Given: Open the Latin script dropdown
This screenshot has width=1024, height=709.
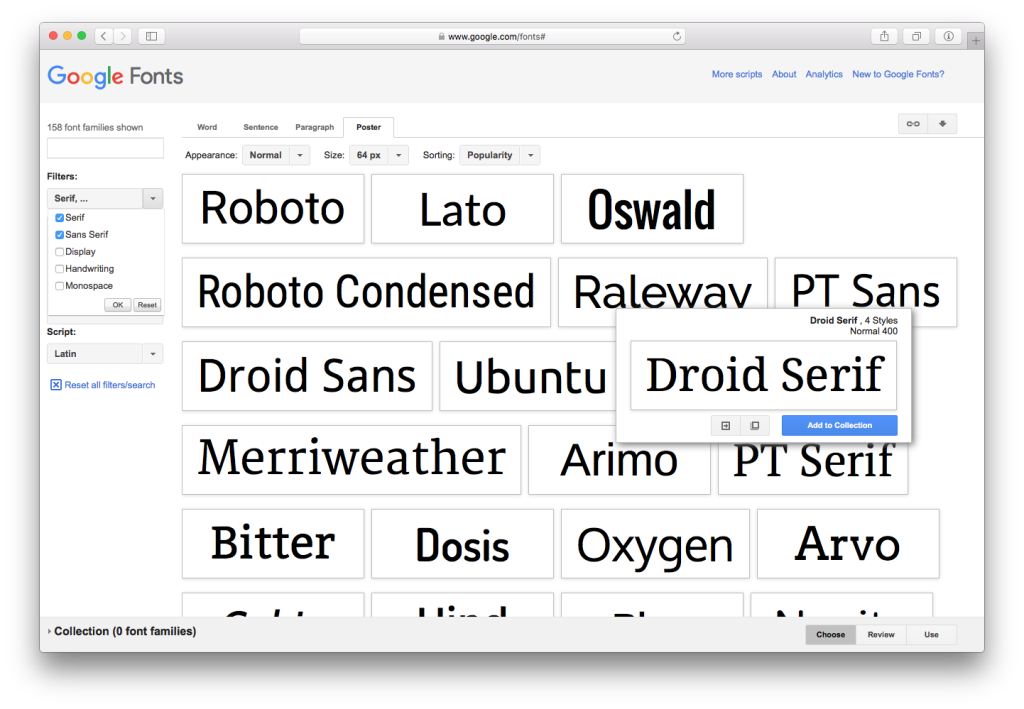Looking at the screenshot, I should [x=104, y=354].
